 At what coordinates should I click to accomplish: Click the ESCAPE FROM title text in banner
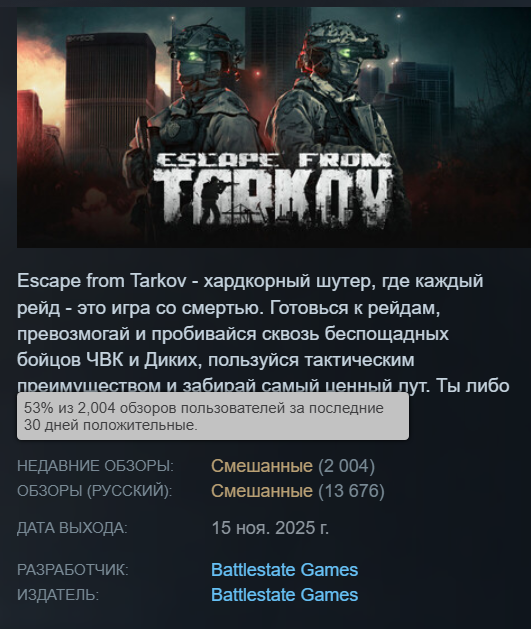(273, 160)
